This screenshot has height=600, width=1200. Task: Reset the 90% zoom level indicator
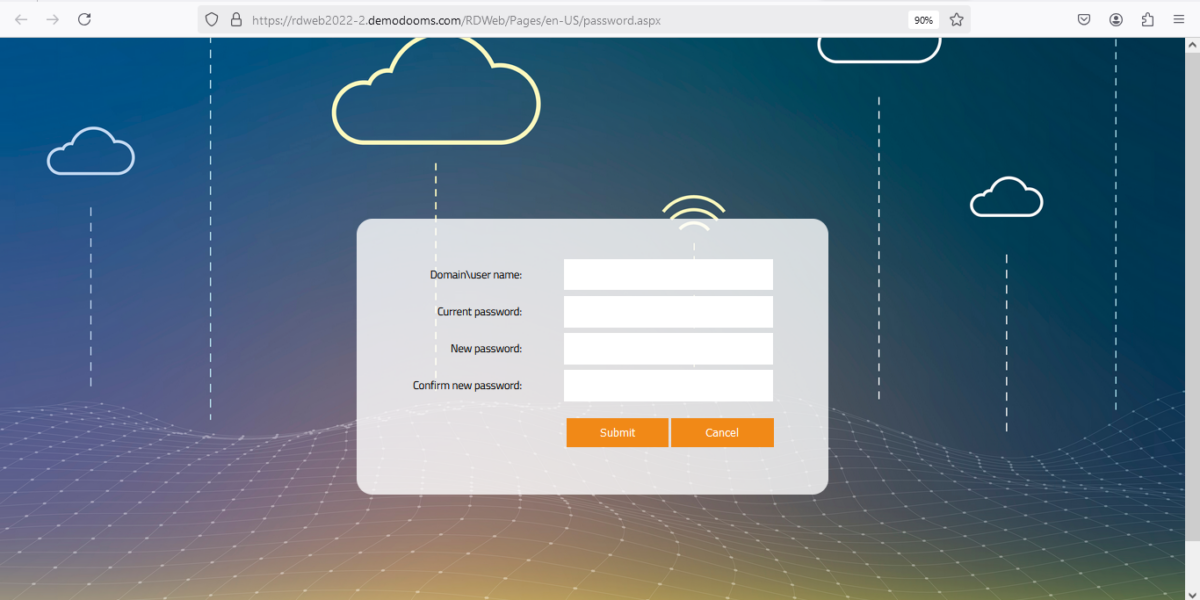click(x=923, y=19)
